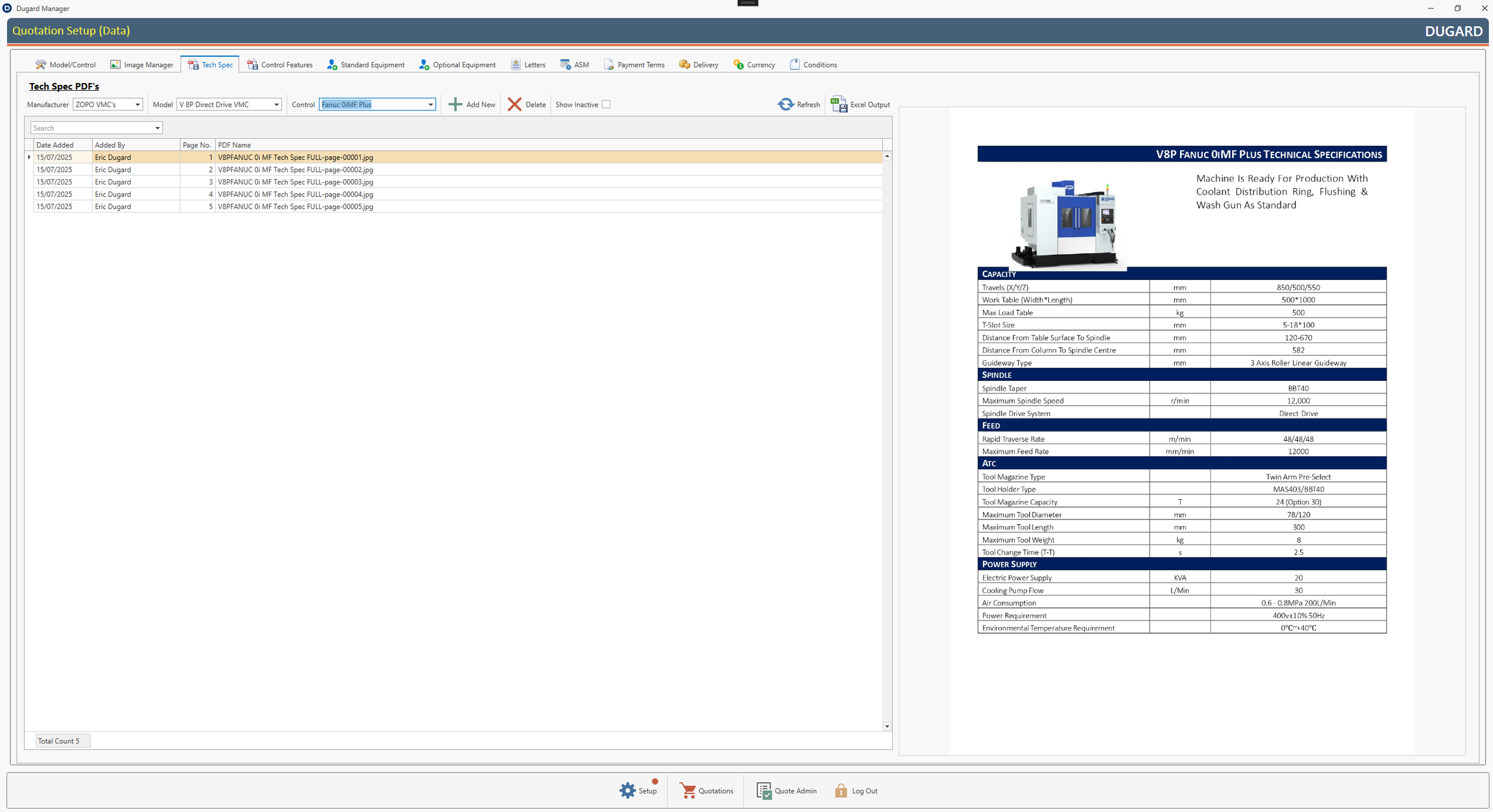The width and height of the screenshot is (1493, 812).
Task: Click the list scrollbar down arrow
Action: (887, 727)
